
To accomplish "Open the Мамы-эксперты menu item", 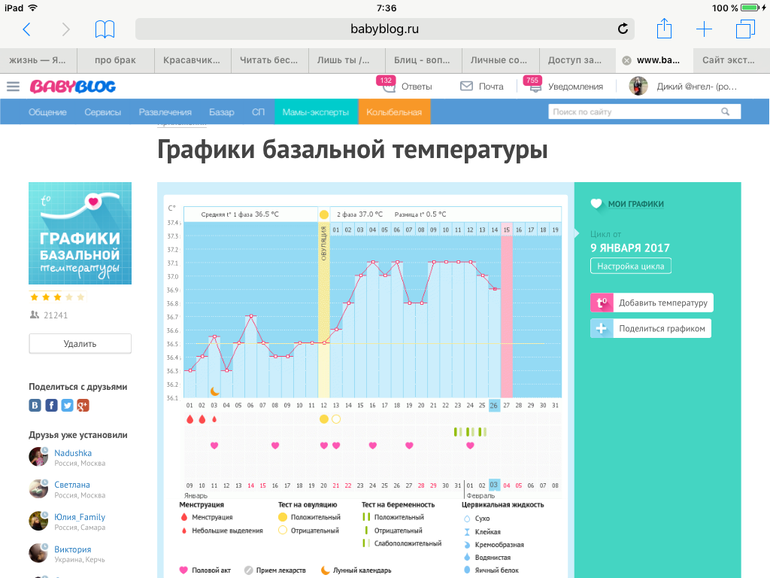I will [314, 112].
